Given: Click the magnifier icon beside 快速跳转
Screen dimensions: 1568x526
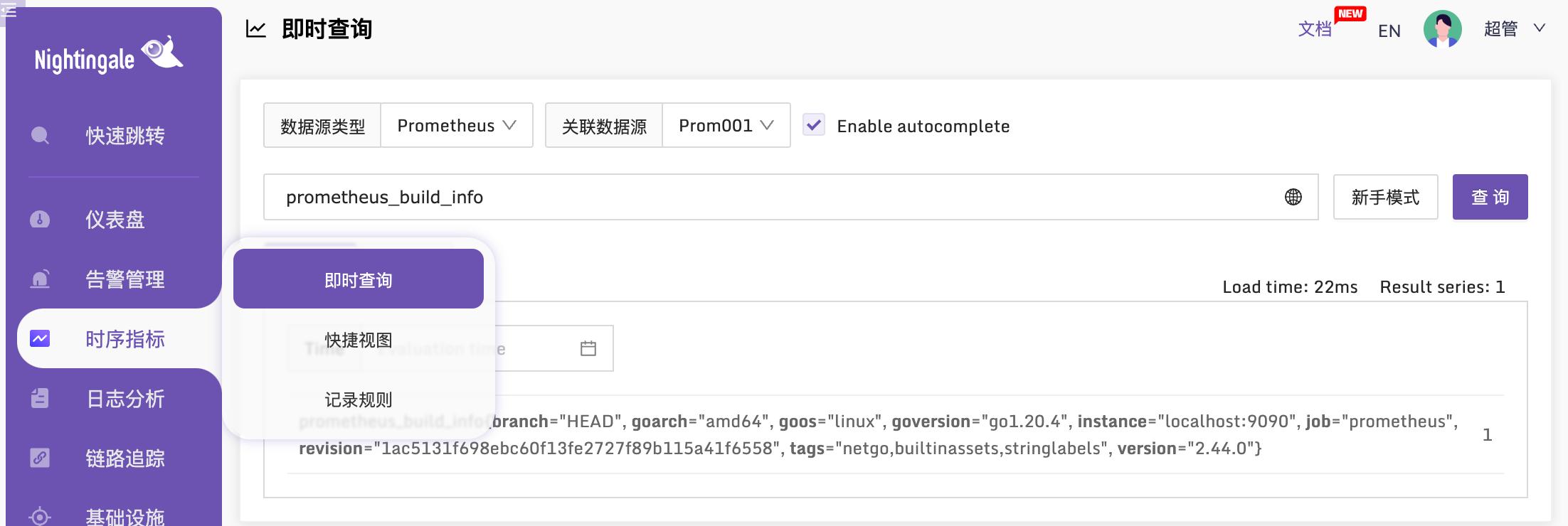Looking at the screenshot, I should pos(41,136).
